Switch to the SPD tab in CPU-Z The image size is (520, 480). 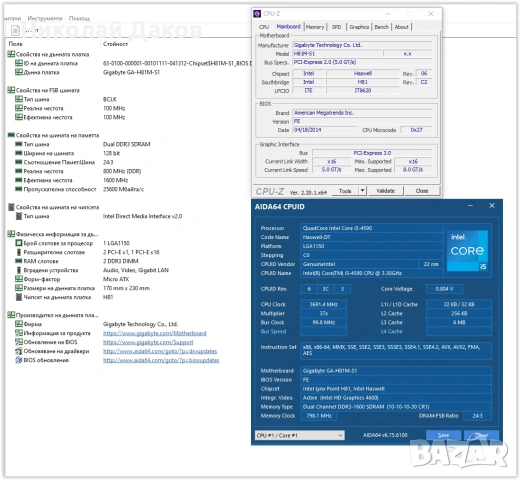[336, 27]
